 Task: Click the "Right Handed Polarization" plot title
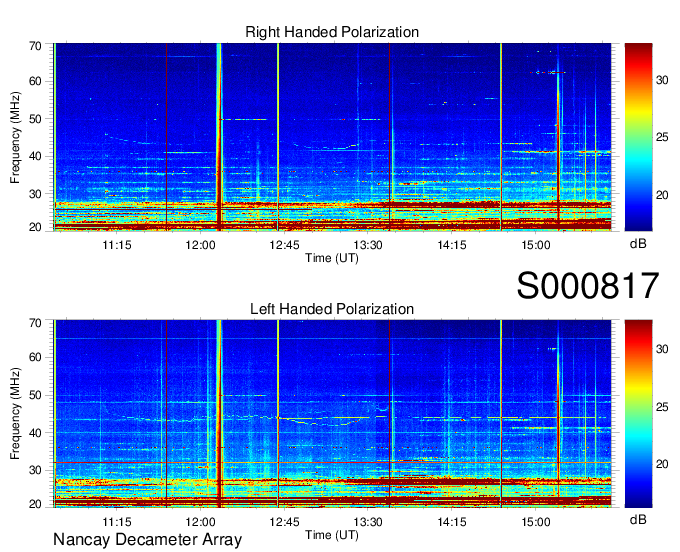(x=332, y=32)
